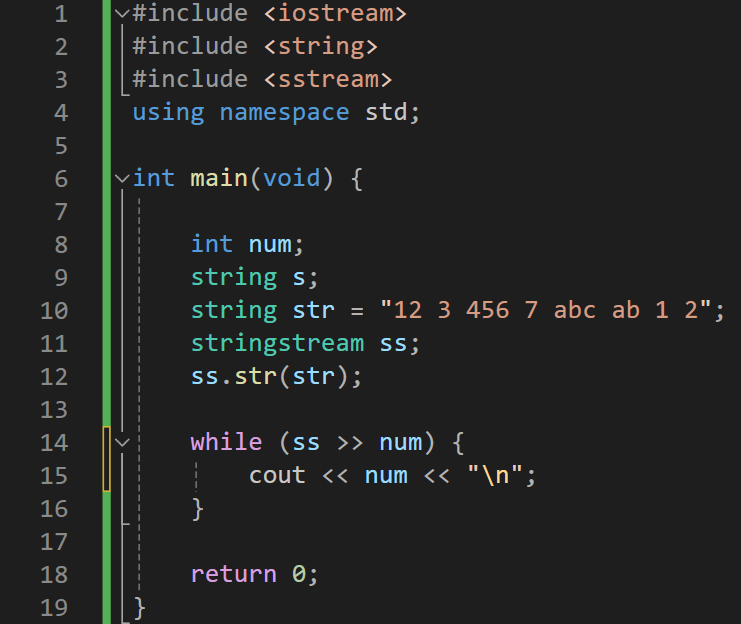741x624 pixels.
Task: Click line number 10 in gutter
Action: [x=54, y=311]
